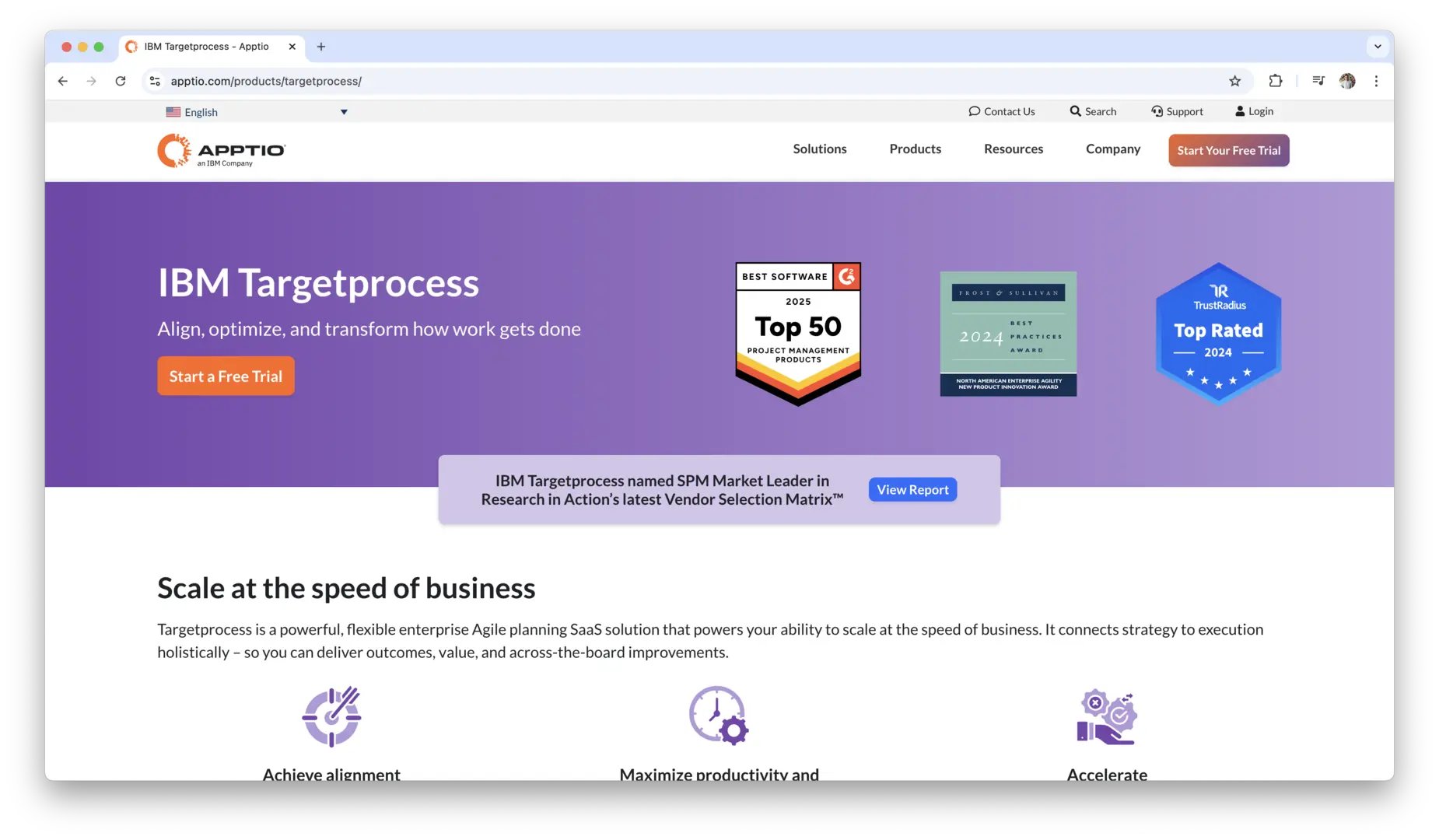
Task: Expand the English language selector
Action: (x=344, y=111)
